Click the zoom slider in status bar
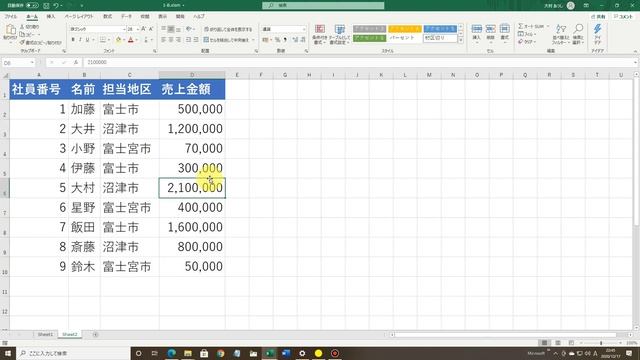The image size is (640, 360). pyautogui.click(x=600, y=343)
